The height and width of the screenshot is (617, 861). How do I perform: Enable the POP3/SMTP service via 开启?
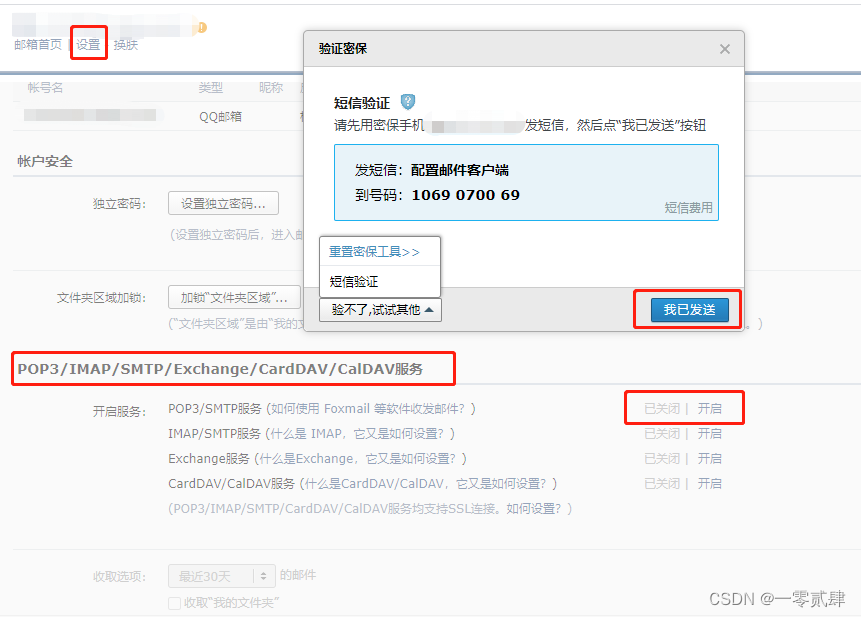click(x=709, y=408)
